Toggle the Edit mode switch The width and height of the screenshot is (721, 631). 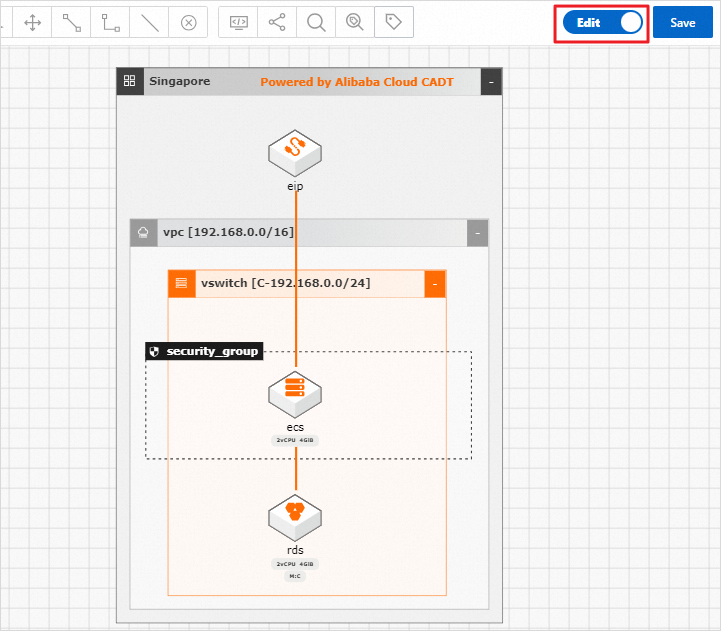tap(602, 23)
